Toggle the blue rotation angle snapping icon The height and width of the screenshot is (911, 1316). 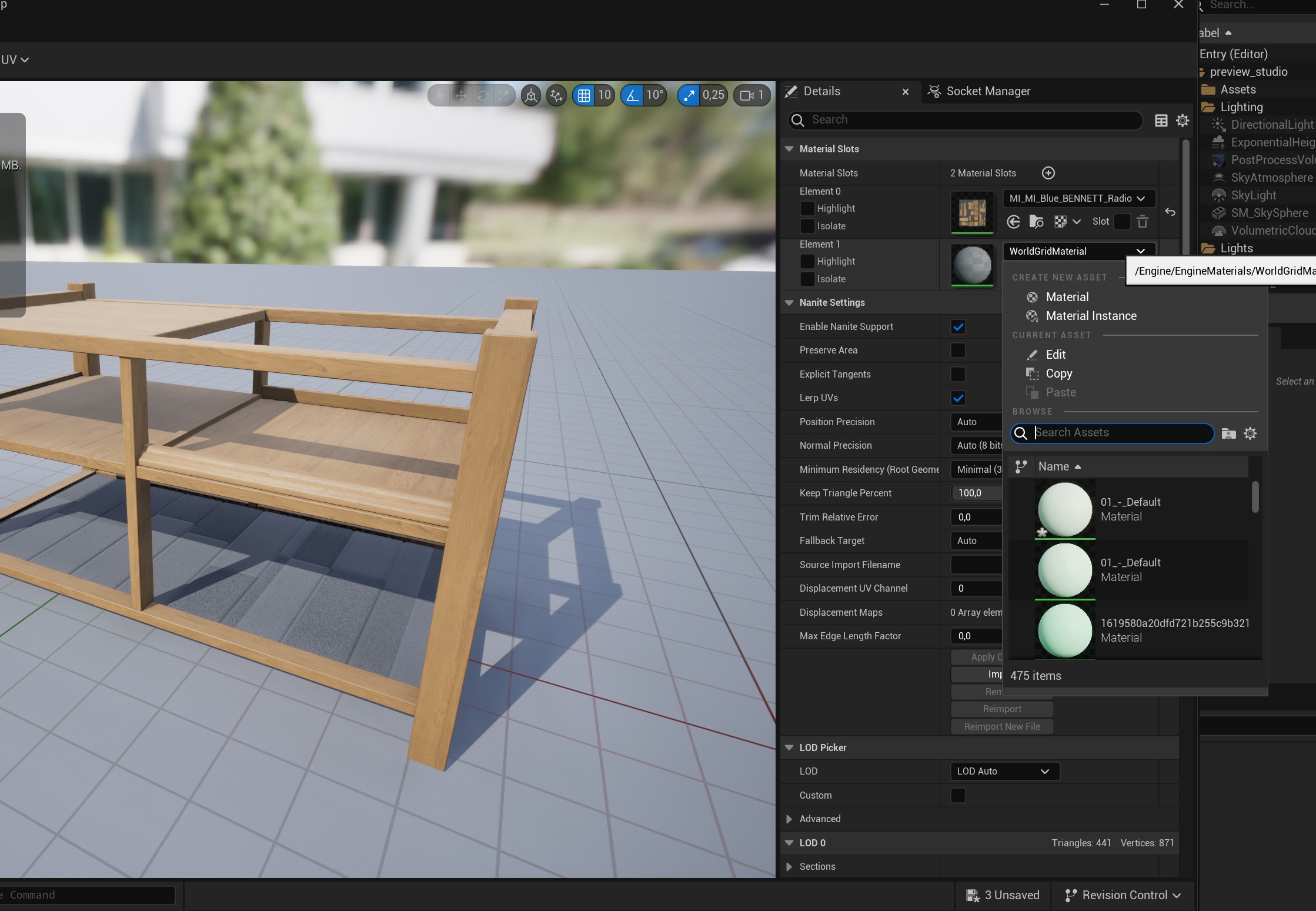(632, 95)
